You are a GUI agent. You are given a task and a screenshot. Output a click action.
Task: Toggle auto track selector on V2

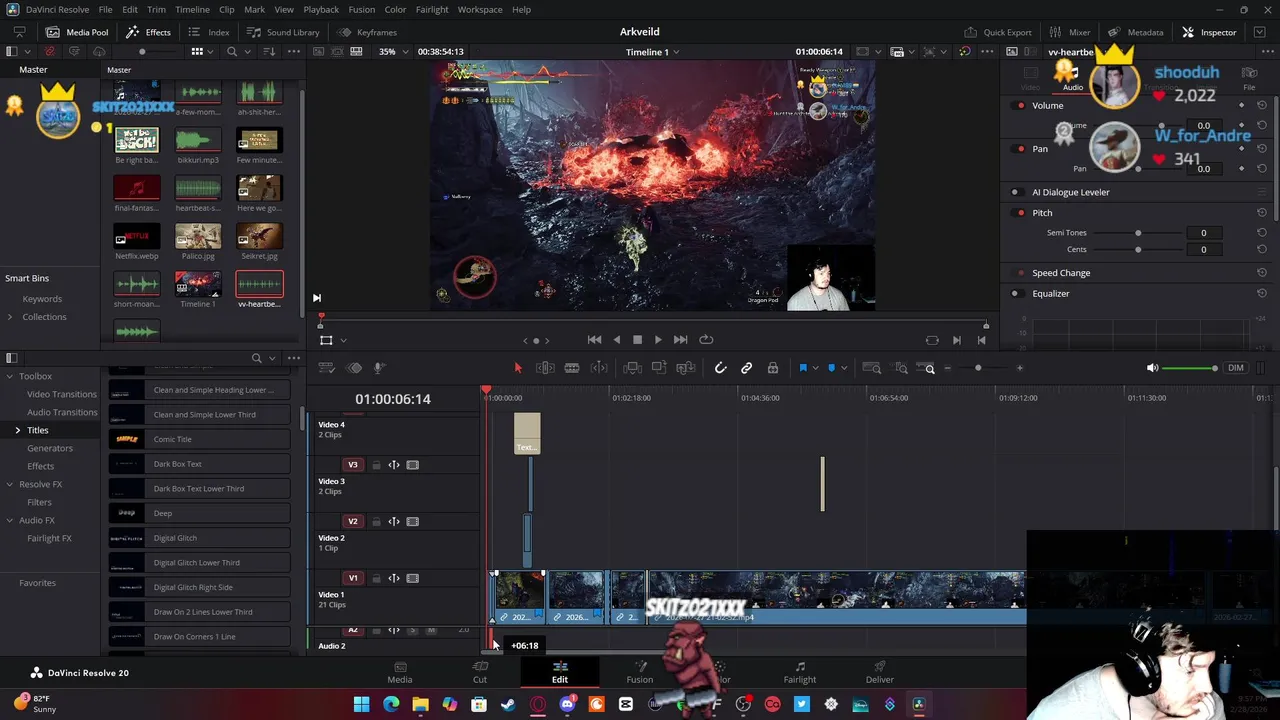tap(394, 522)
